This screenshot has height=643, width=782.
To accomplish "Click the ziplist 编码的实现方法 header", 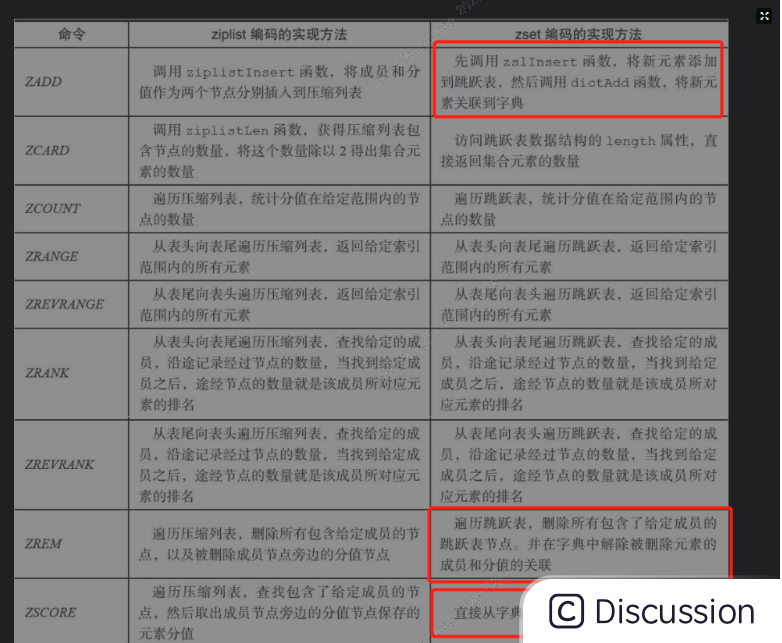I will click(x=279, y=34).
